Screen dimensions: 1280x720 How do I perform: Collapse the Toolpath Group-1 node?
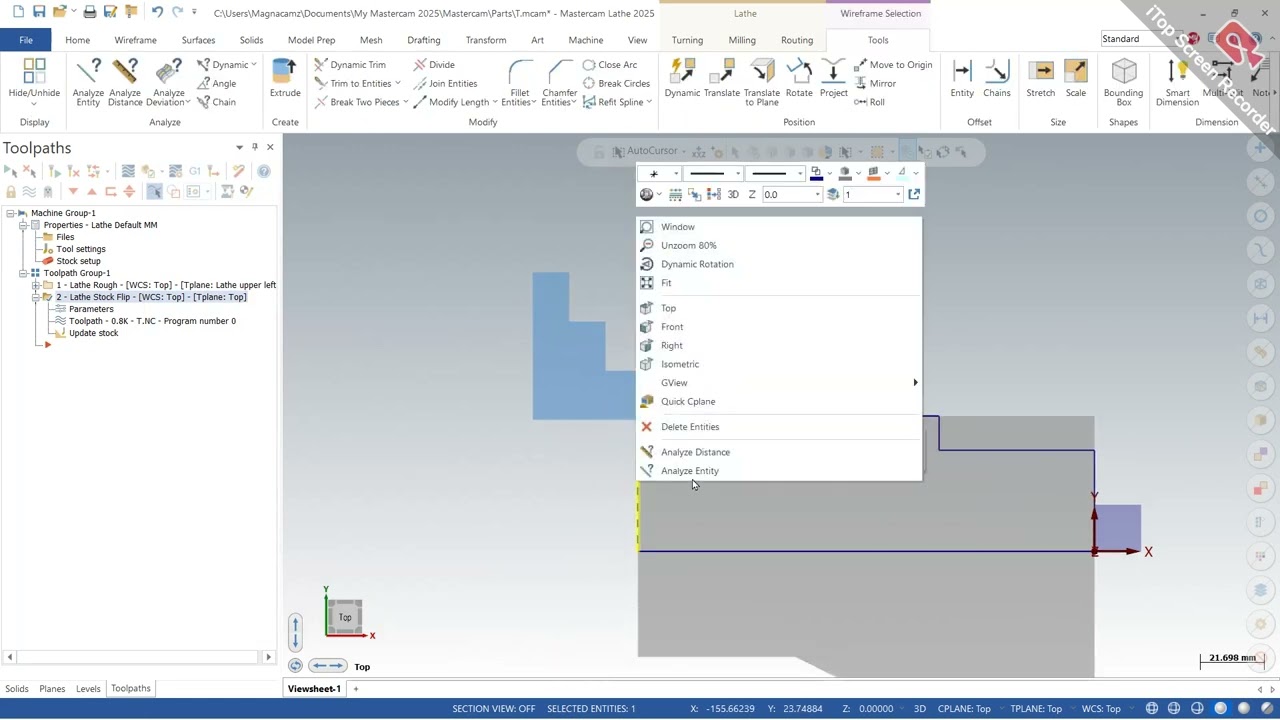click(x=22, y=273)
